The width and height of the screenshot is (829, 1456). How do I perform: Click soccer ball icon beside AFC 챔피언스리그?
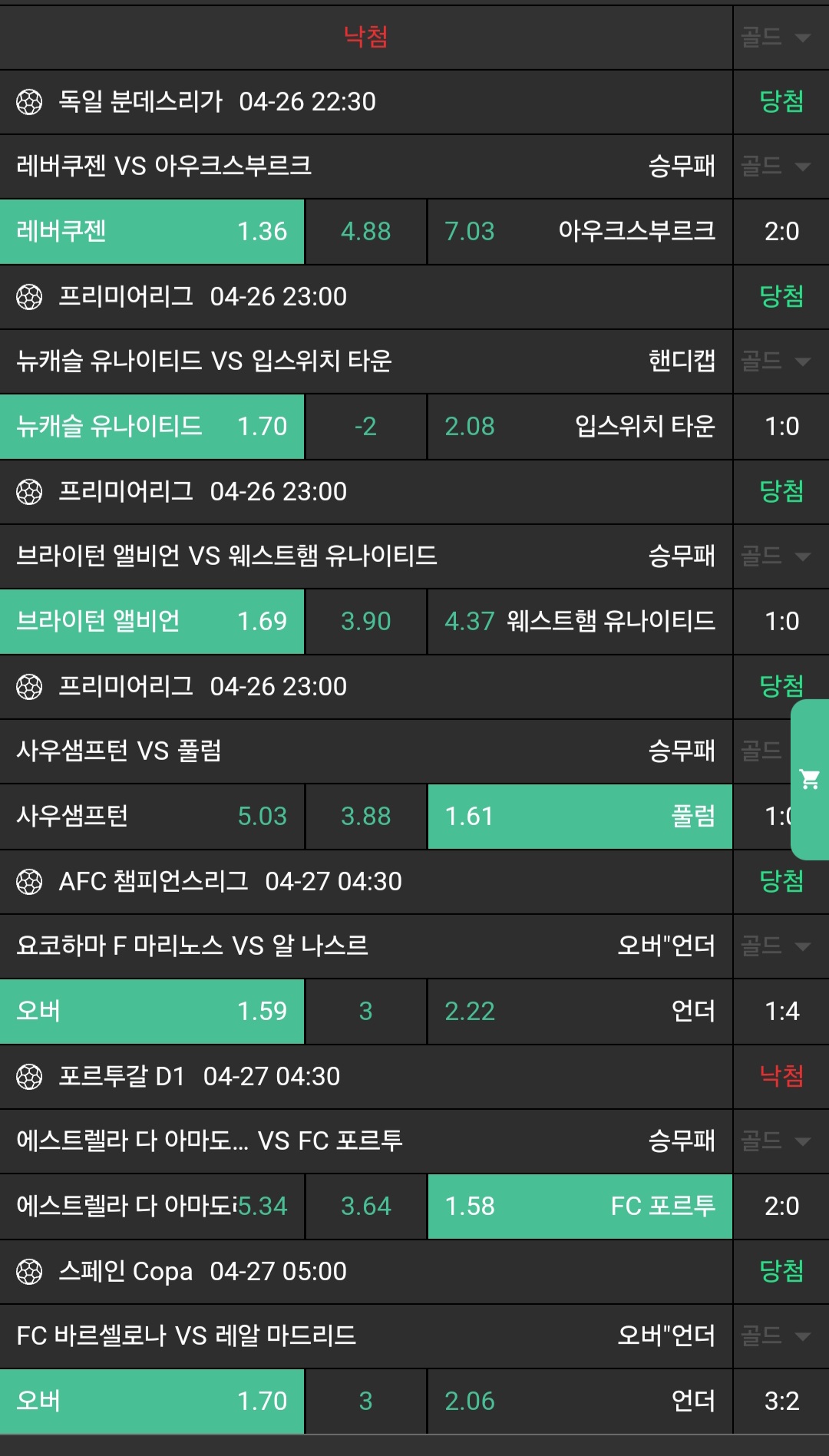click(29, 881)
